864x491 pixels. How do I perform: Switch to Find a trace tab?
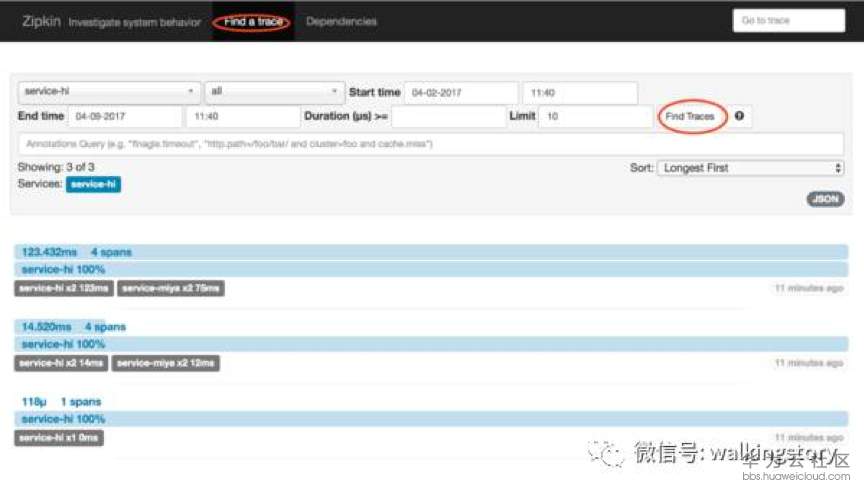(253, 21)
